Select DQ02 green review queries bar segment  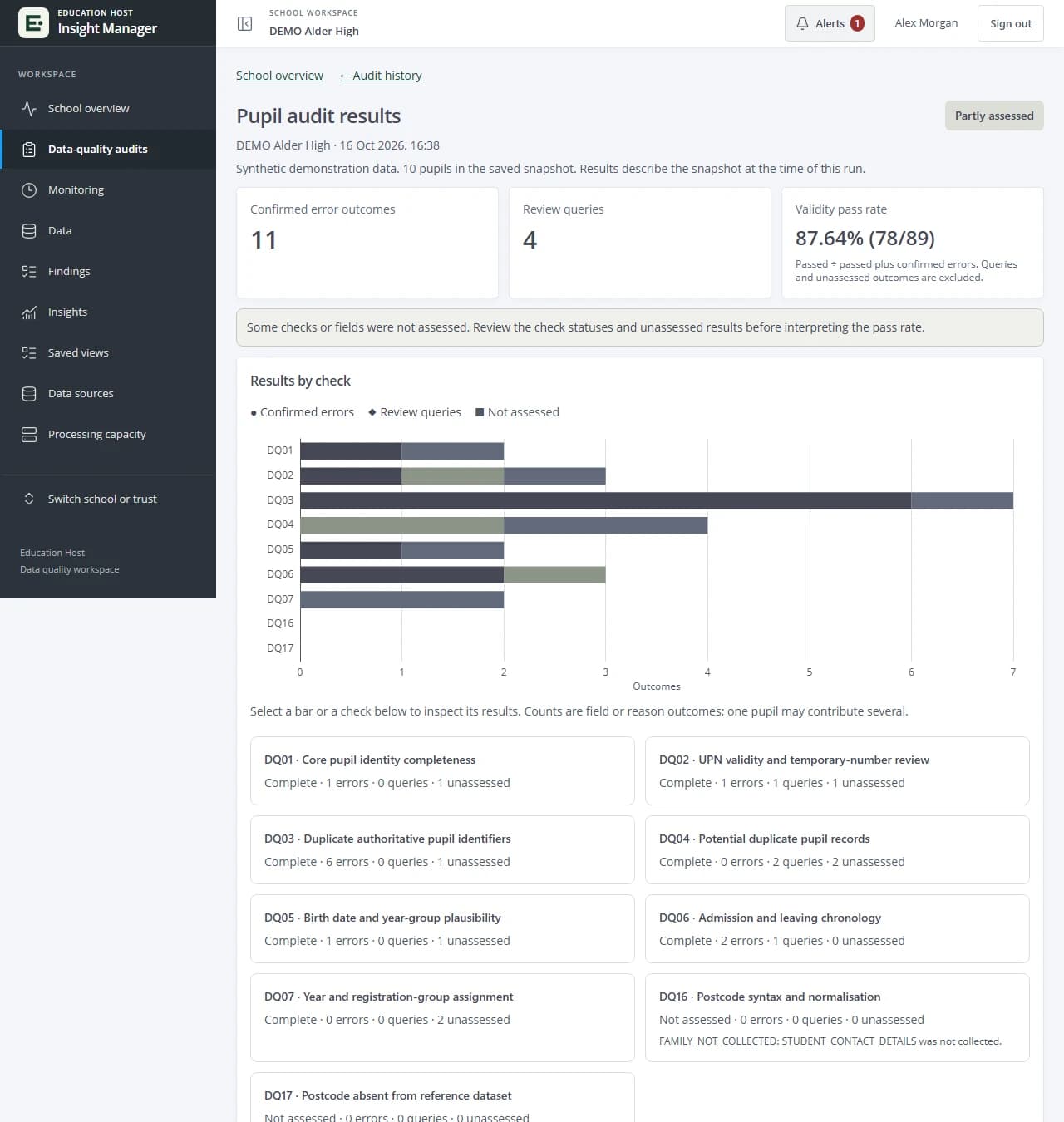tap(452, 475)
